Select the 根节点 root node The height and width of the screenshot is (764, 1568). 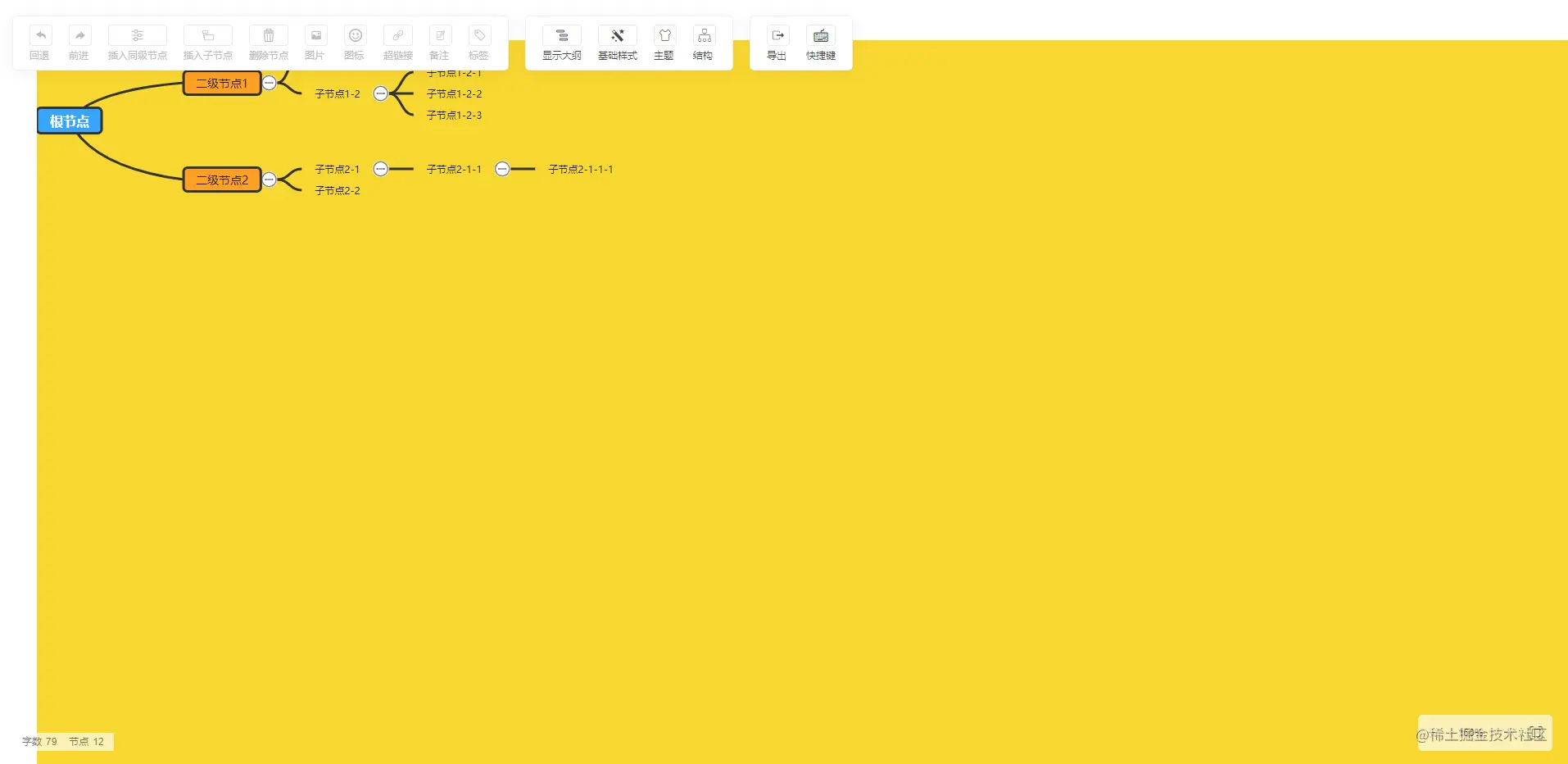pos(69,121)
